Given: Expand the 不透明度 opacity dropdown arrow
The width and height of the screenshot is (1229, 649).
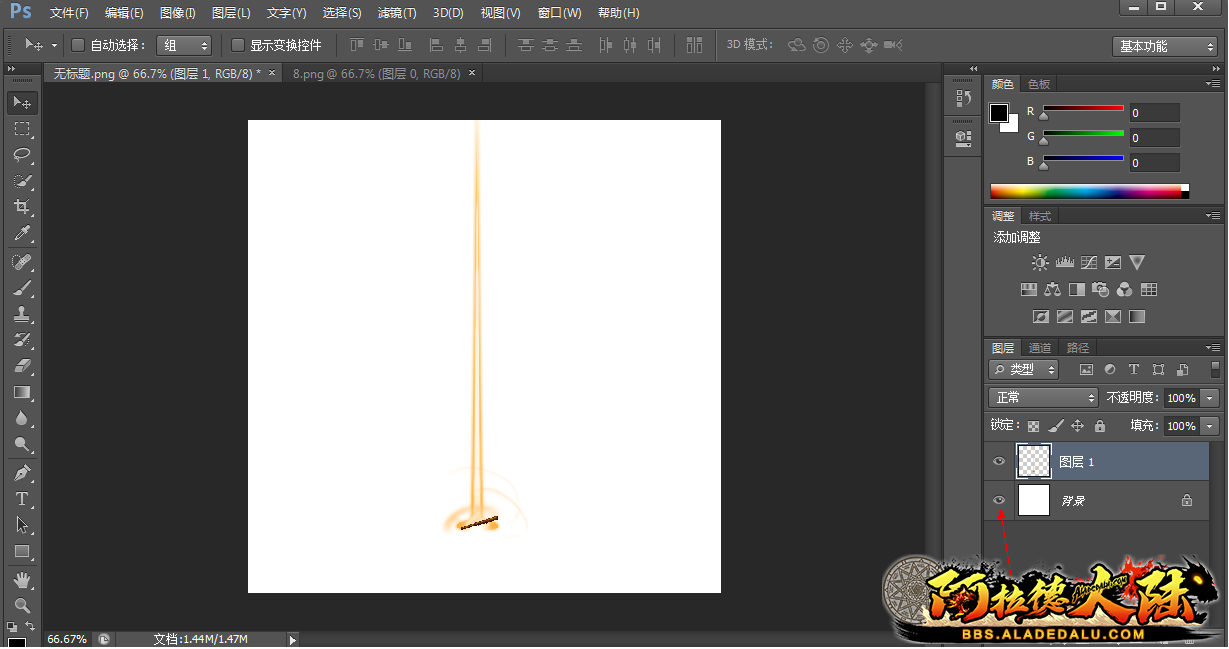Looking at the screenshot, I should pyautogui.click(x=1210, y=398).
